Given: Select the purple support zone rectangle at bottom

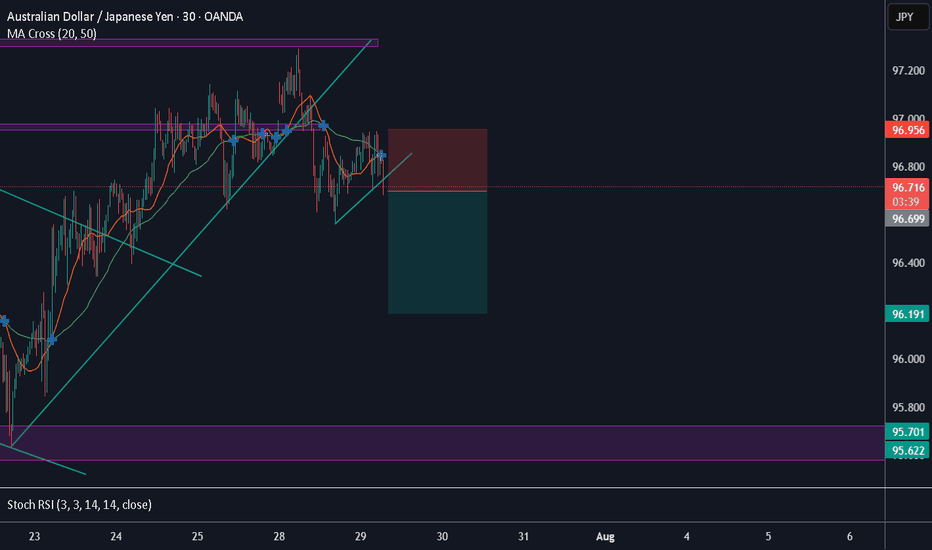Looking at the screenshot, I should (x=442, y=443).
